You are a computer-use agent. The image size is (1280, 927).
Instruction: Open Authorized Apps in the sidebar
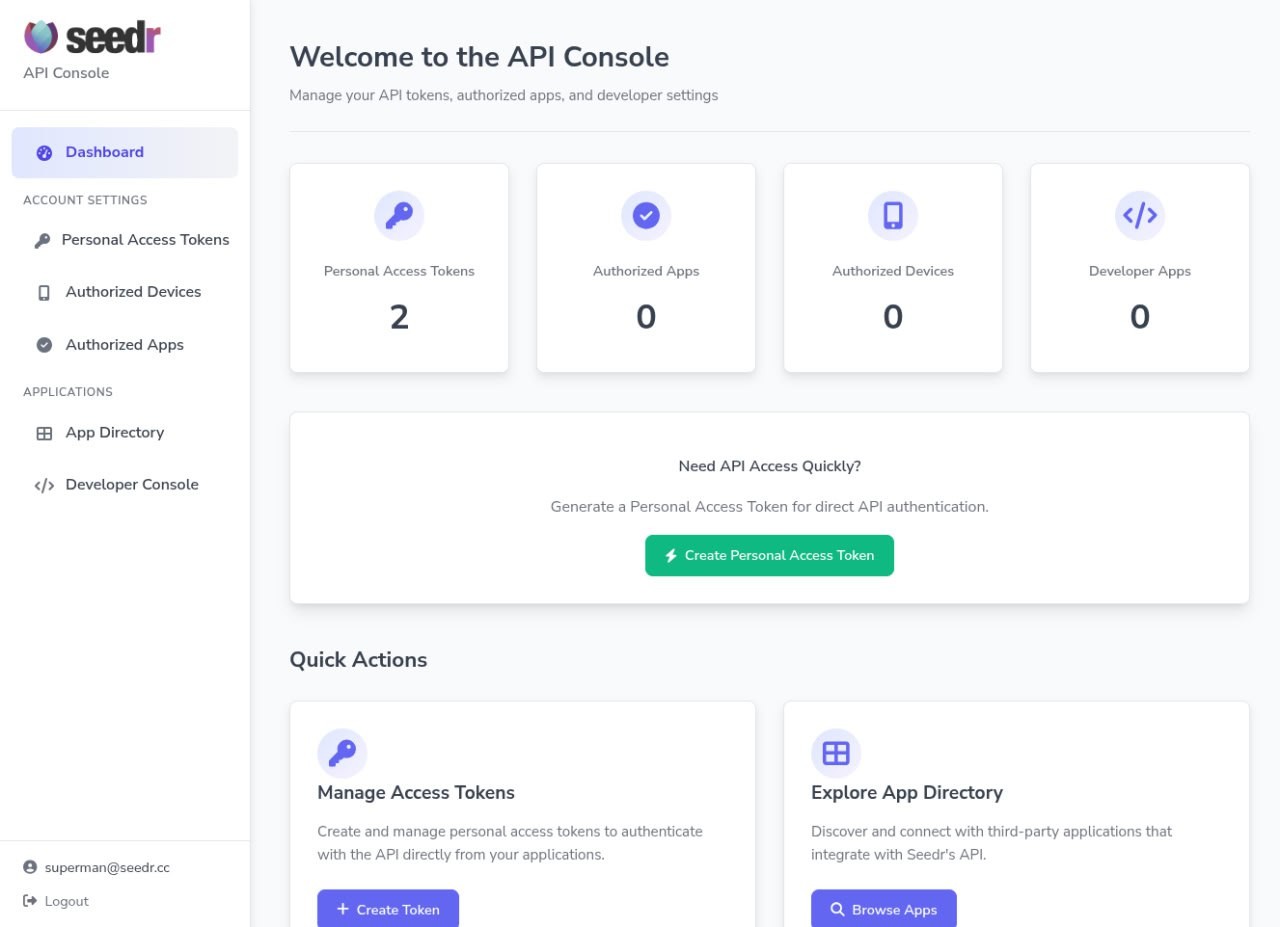(125, 345)
